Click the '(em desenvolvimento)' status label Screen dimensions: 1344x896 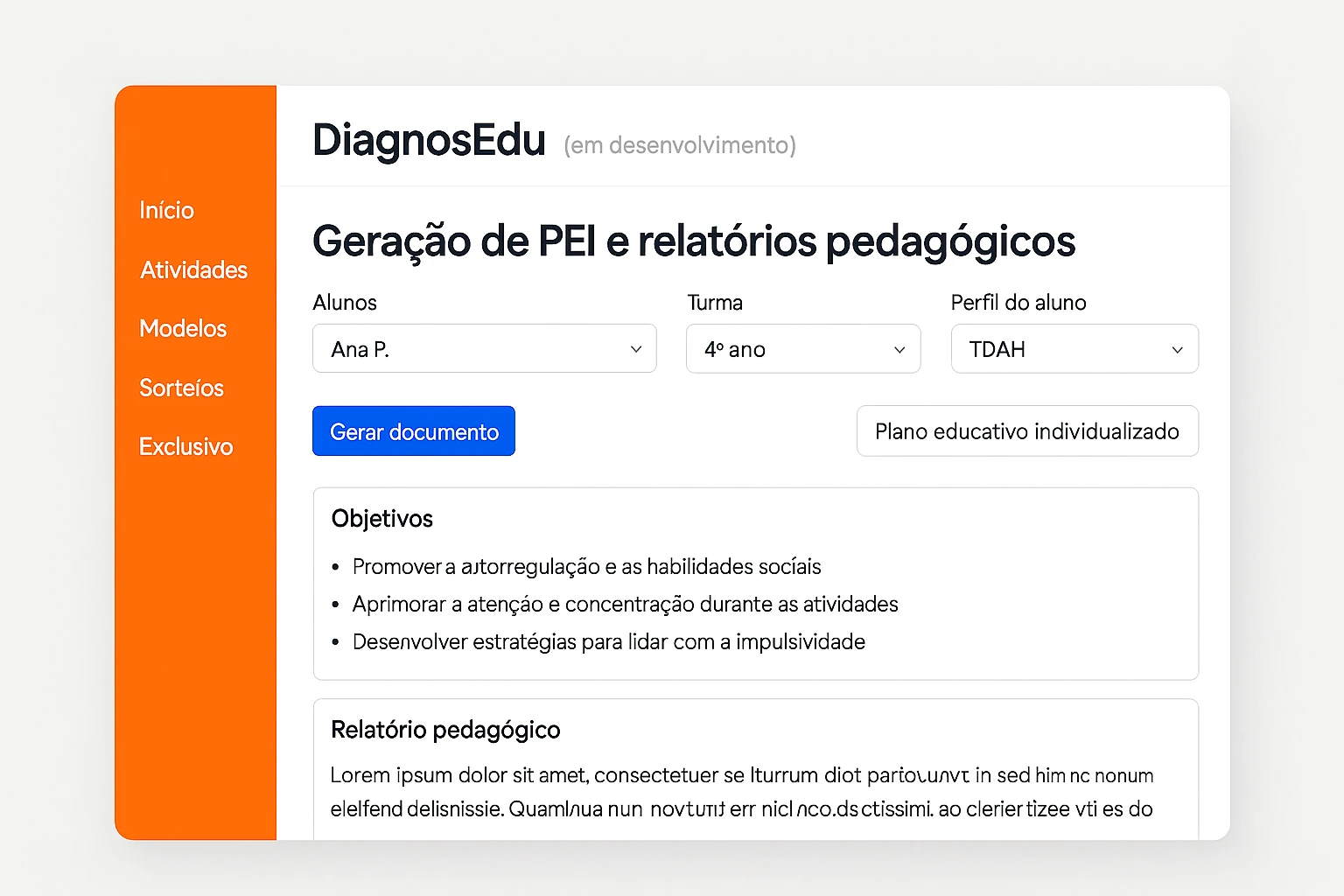pyautogui.click(x=679, y=145)
